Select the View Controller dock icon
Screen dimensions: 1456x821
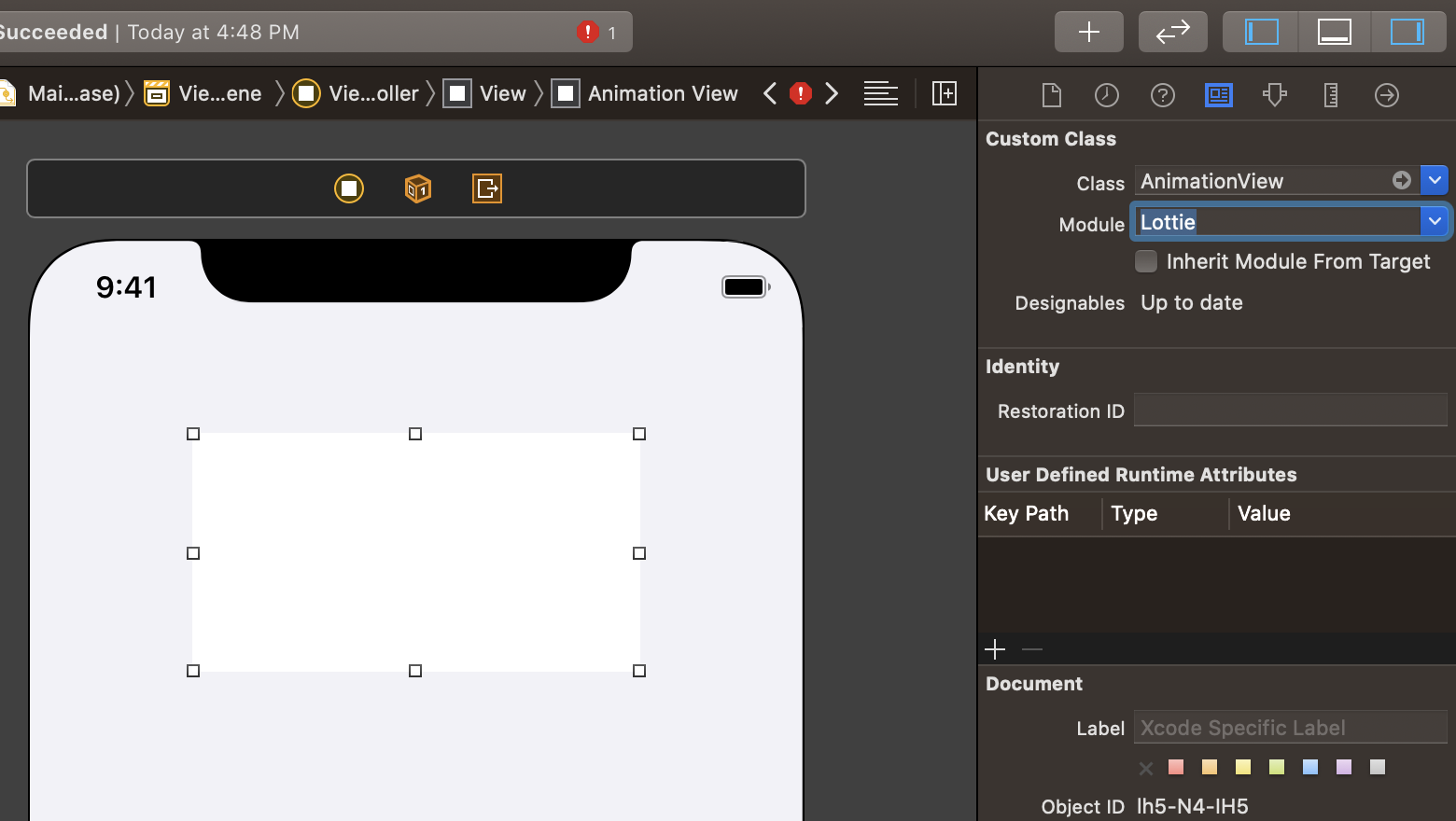click(x=349, y=188)
